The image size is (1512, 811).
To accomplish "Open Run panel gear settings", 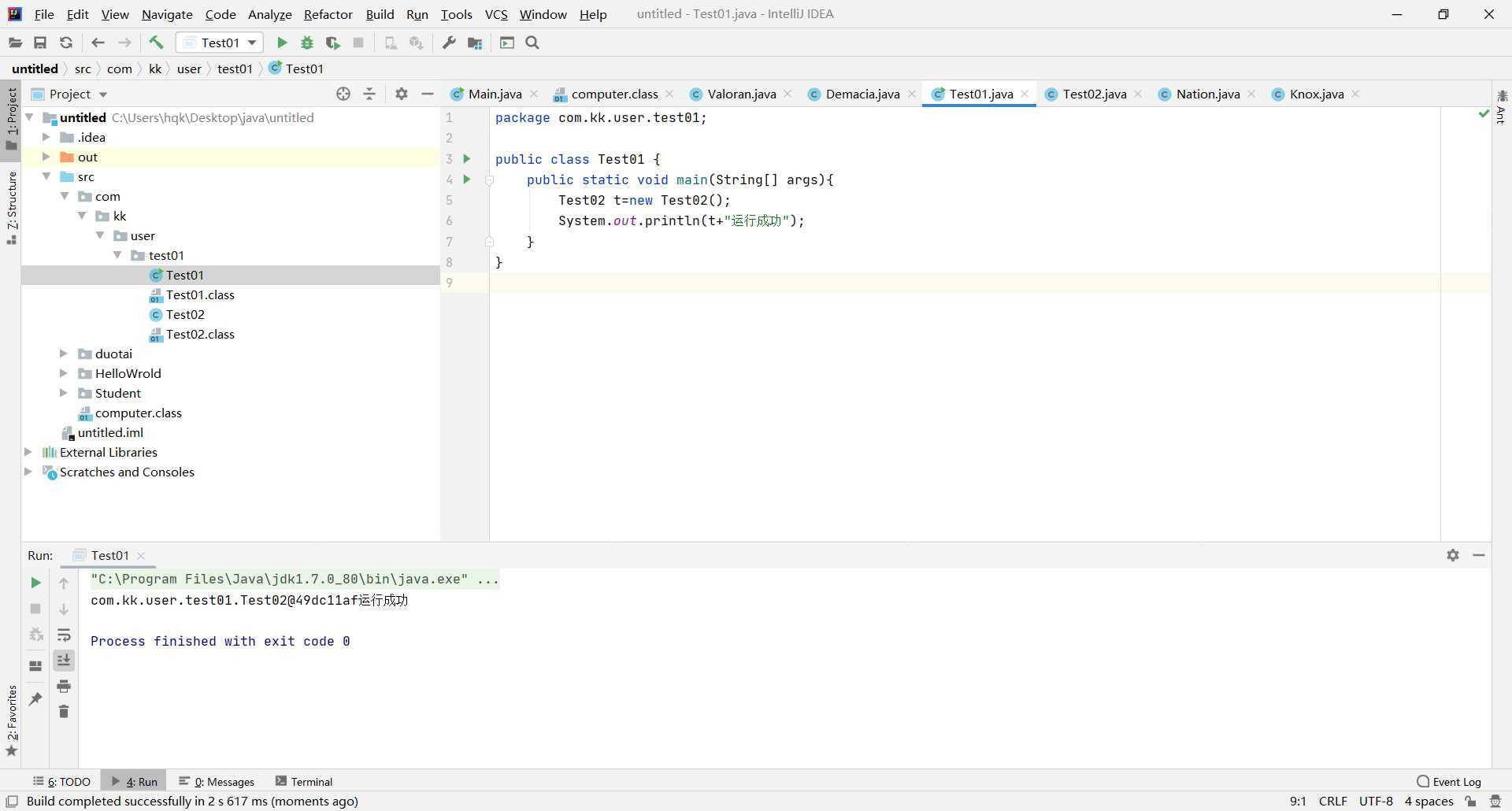I will (x=1453, y=555).
